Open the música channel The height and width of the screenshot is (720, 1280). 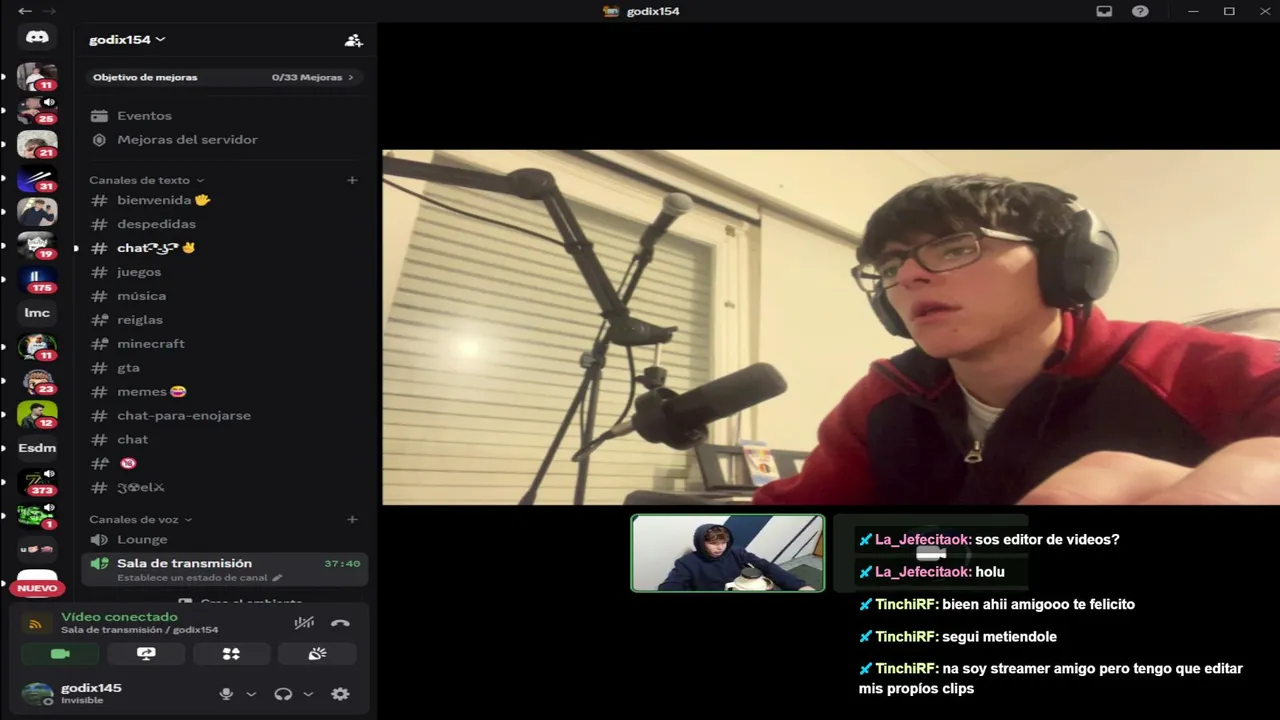[x=224, y=296]
